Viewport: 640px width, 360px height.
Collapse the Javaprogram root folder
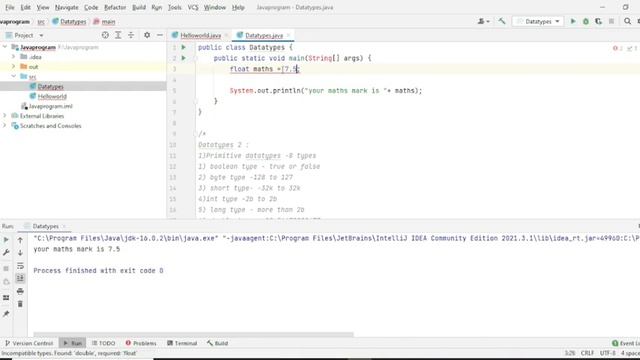click(5, 47)
